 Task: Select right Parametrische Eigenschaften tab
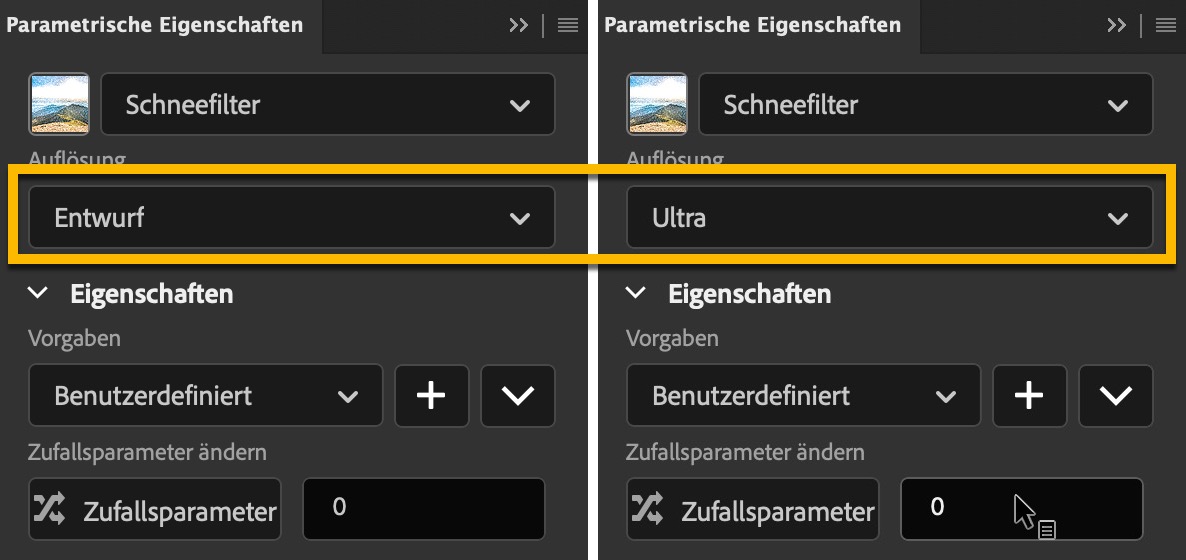pyautogui.click(x=753, y=26)
